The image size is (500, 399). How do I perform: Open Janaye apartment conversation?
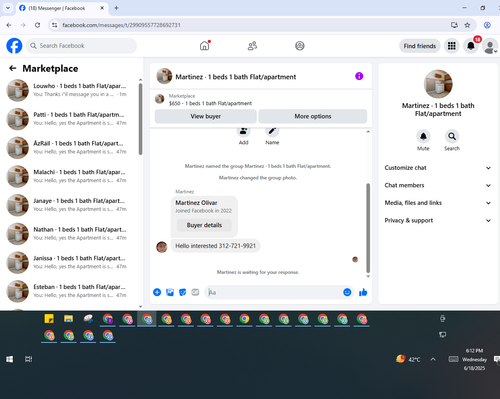68,205
